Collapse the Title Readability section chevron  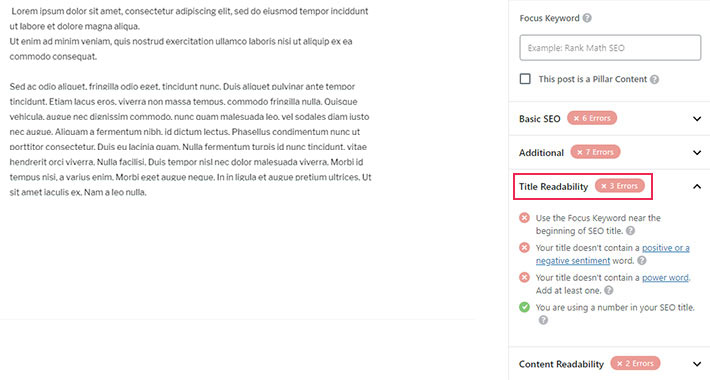click(697, 187)
